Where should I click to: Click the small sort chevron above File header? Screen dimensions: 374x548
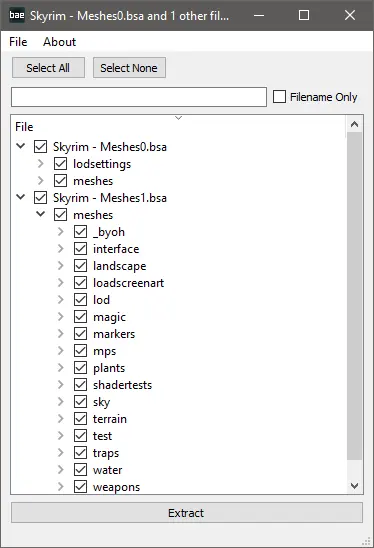click(179, 118)
